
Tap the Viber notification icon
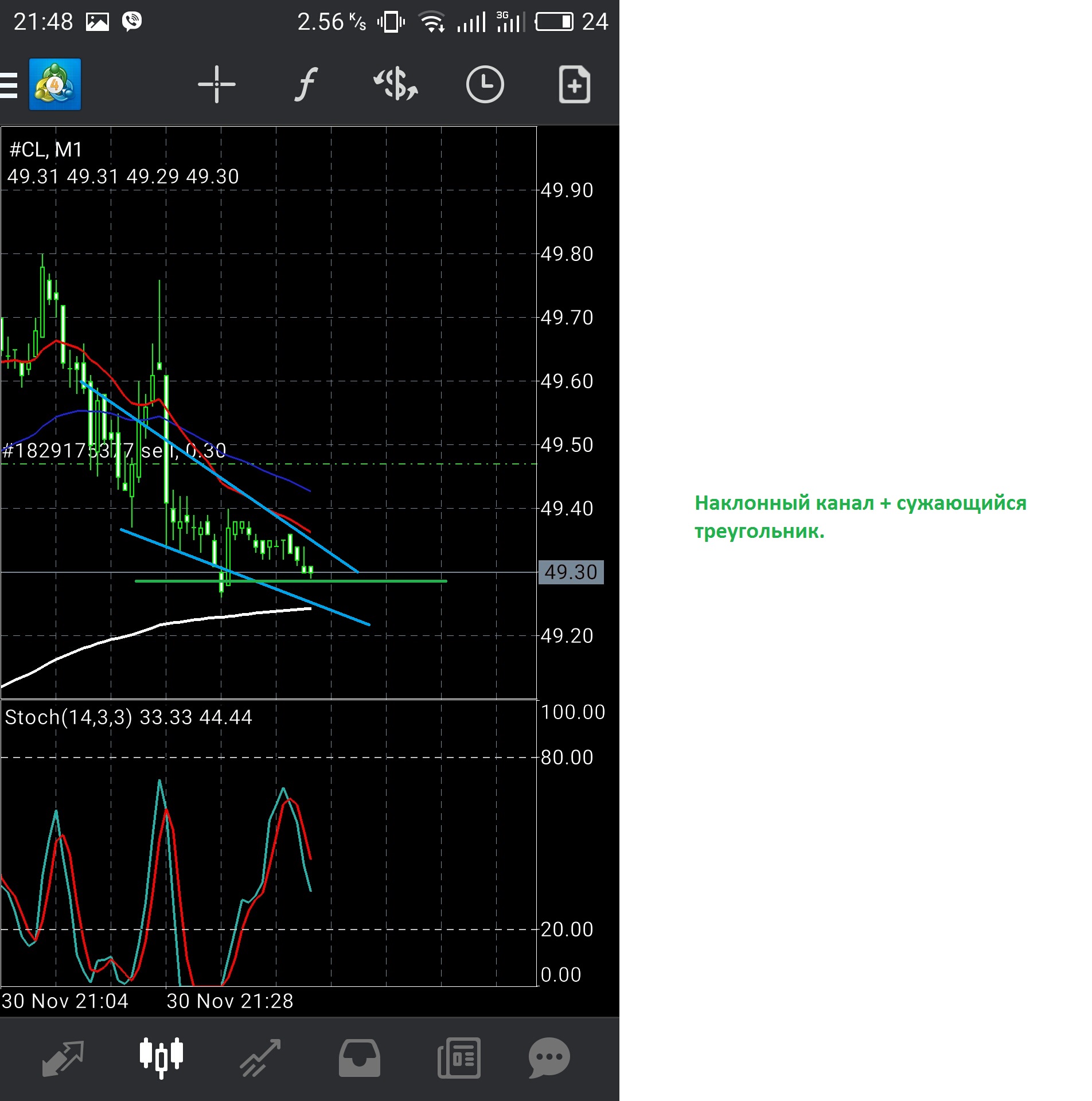[132, 22]
